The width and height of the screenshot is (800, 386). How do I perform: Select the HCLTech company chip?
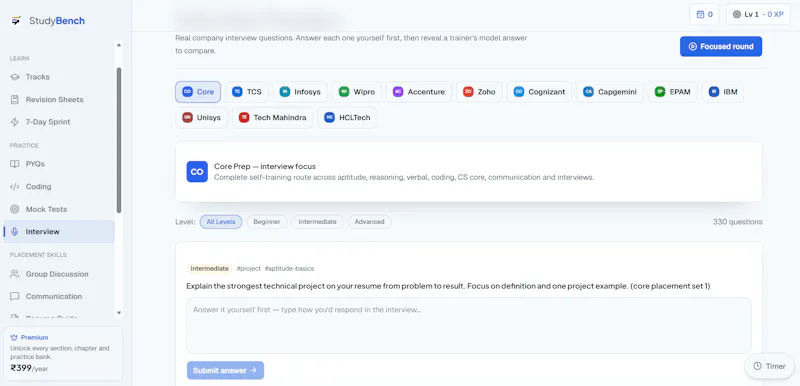pyautogui.click(x=347, y=118)
